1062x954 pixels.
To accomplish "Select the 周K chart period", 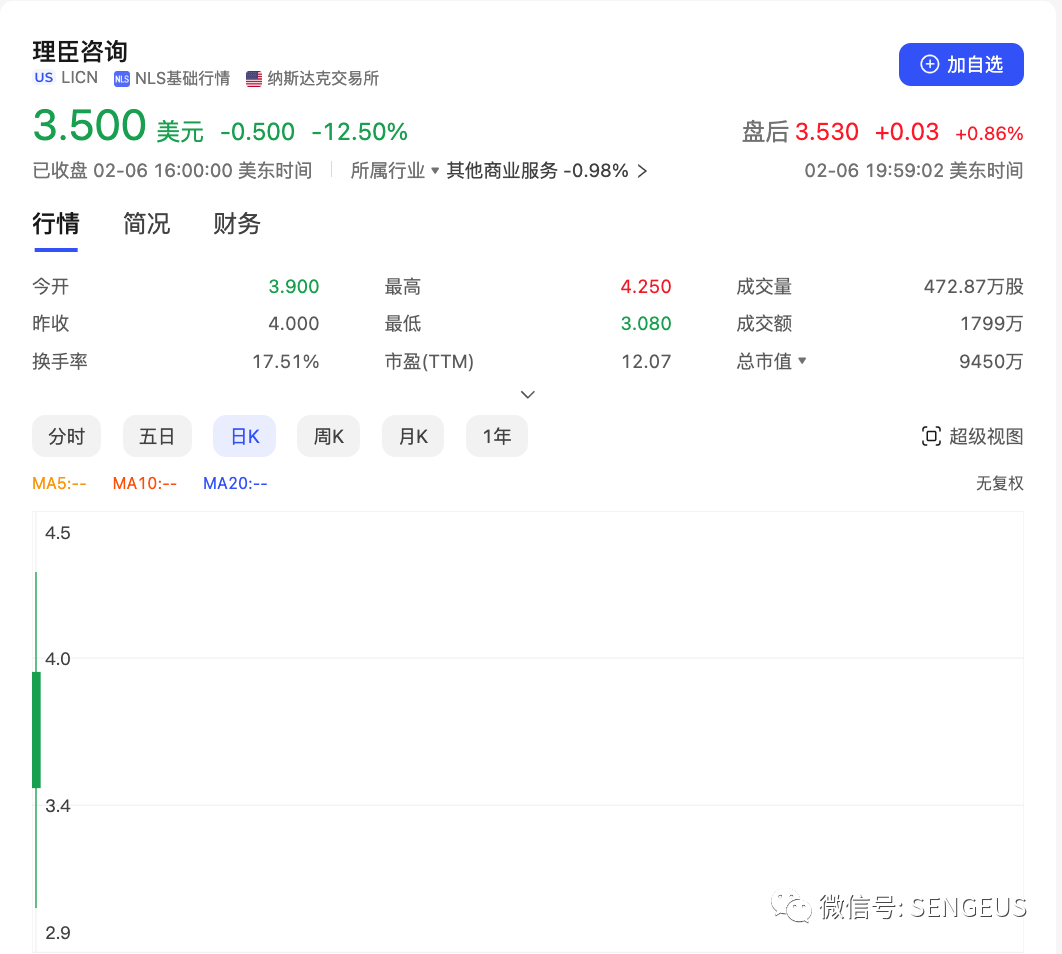I will coord(328,436).
